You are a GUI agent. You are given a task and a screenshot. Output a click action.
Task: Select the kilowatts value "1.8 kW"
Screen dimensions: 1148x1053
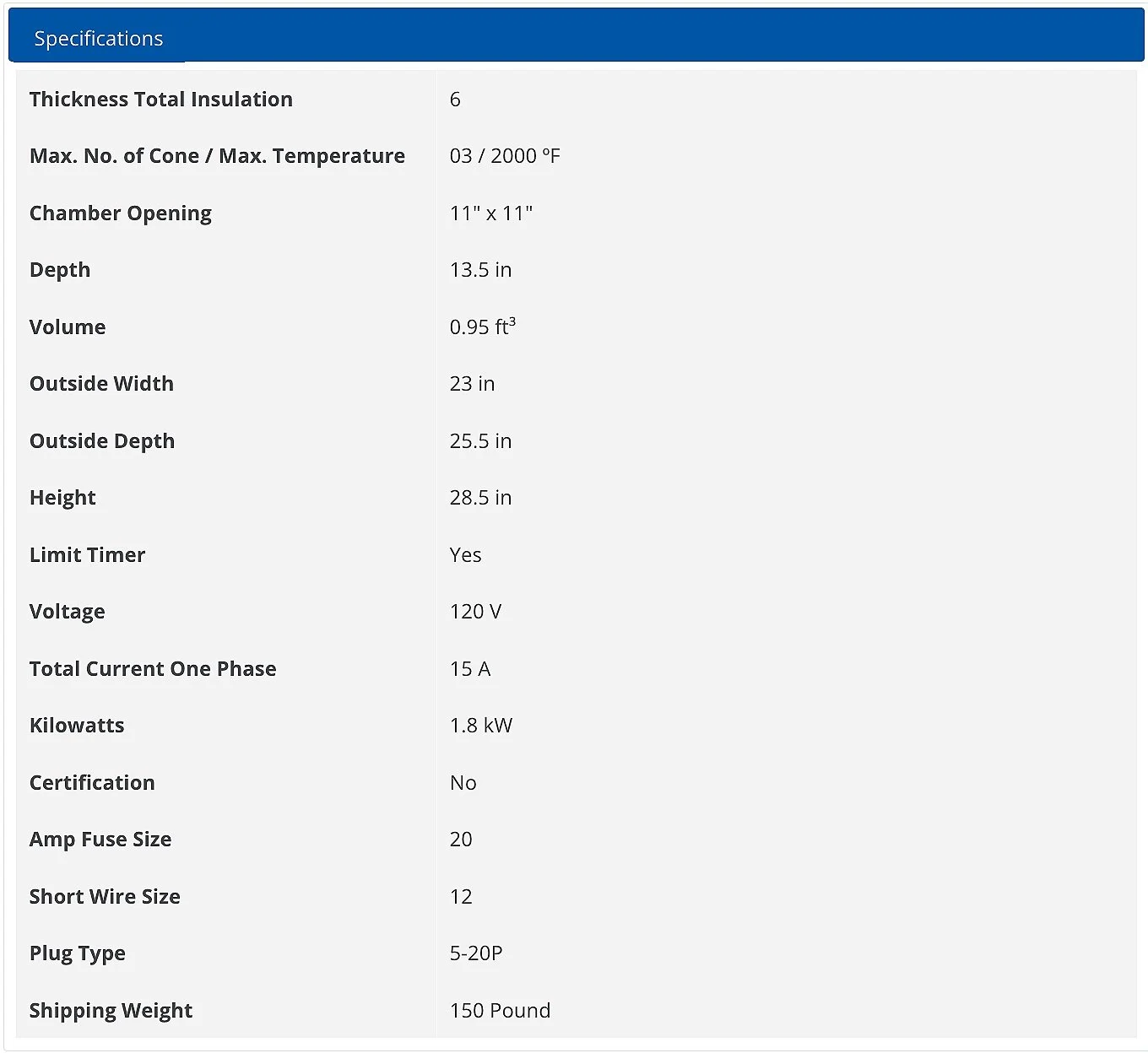(481, 726)
